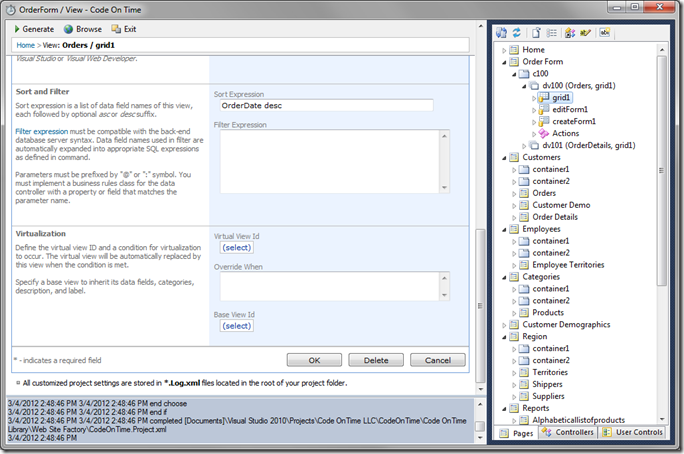The height and width of the screenshot is (454, 684).
Task: Click the new field 'abc' icon
Action: point(605,32)
